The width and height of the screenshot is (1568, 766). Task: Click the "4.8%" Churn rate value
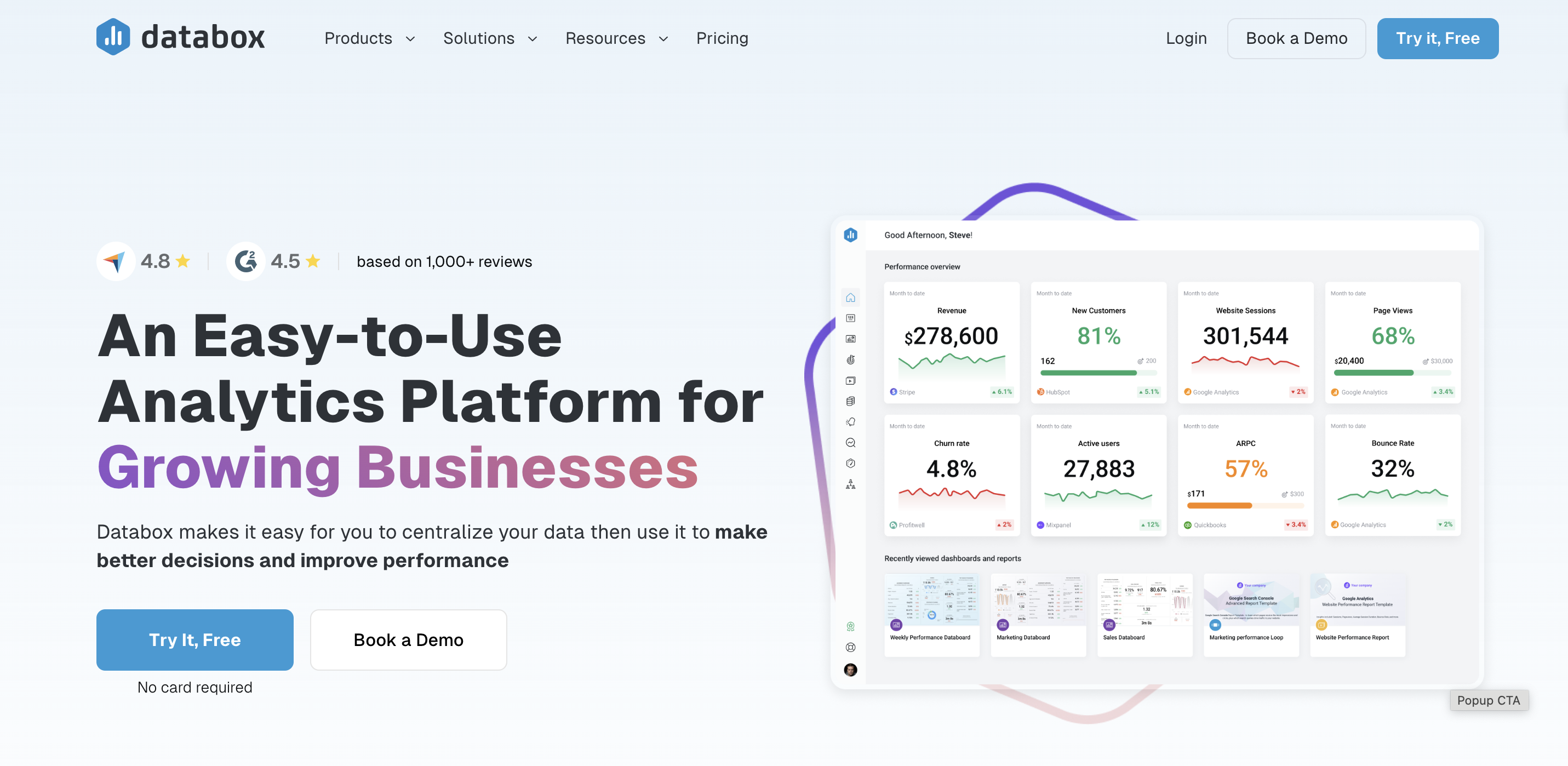(951, 468)
